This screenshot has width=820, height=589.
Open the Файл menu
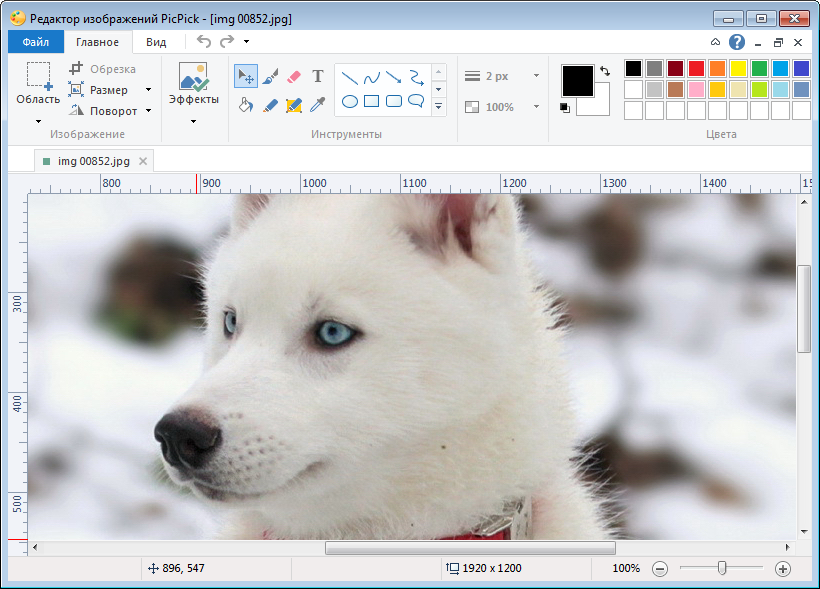(x=38, y=42)
